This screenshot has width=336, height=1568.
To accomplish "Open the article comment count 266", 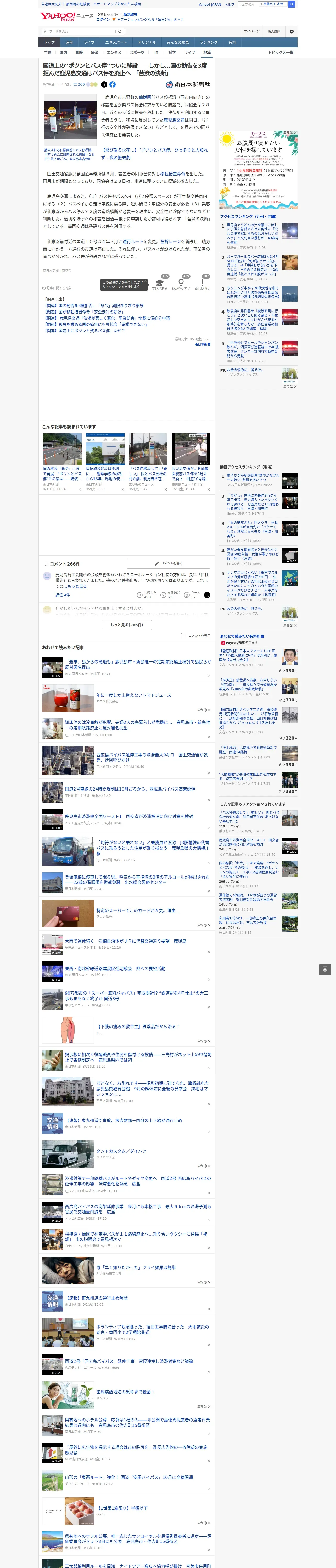I will [80, 85].
